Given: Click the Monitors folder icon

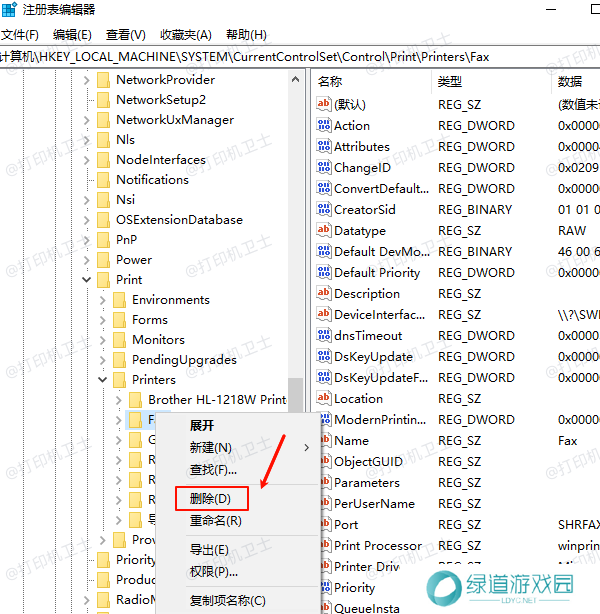Looking at the screenshot, I should (x=119, y=340).
